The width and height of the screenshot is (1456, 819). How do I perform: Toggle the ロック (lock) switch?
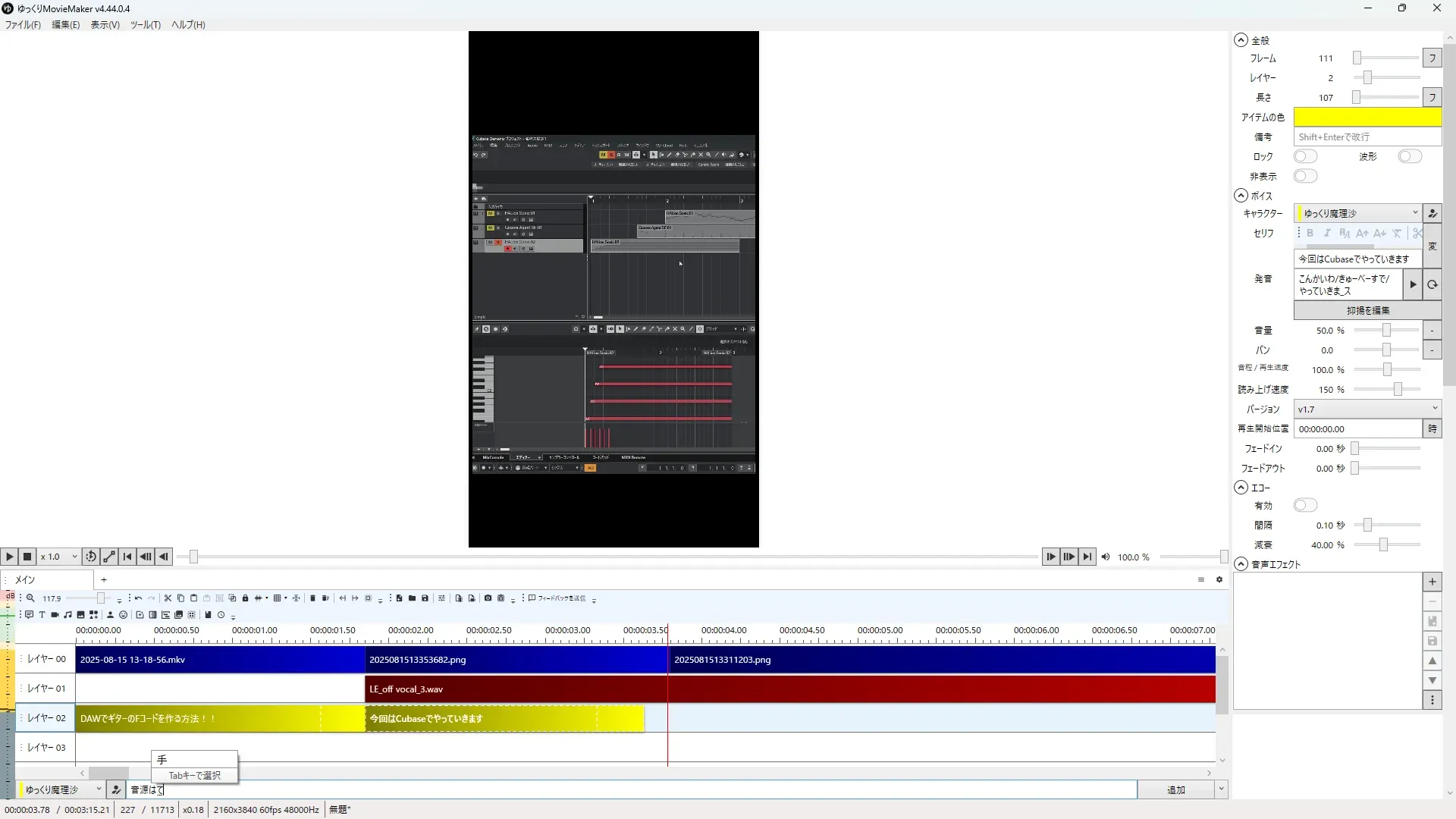tap(1305, 156)
